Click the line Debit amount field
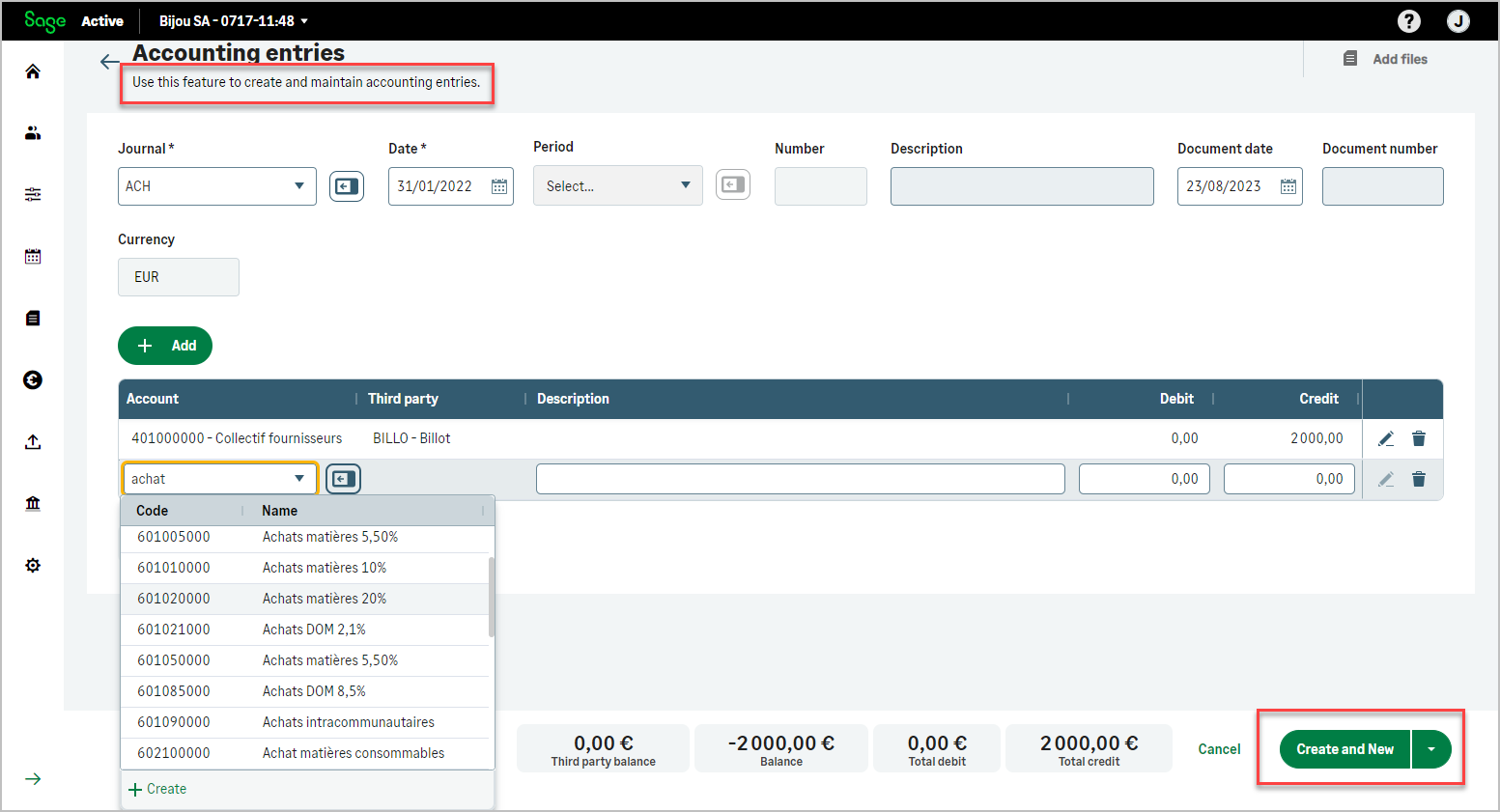This screenshot has height=812, width=1500. (1145, 479)
